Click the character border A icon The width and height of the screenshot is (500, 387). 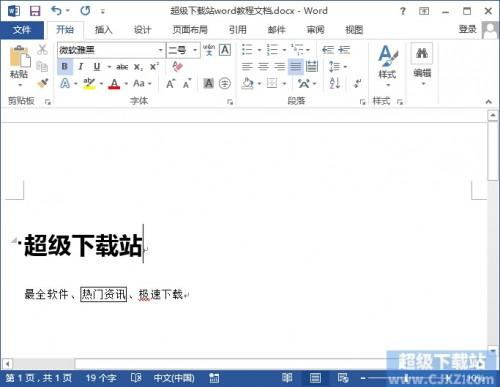click(225, 50)
